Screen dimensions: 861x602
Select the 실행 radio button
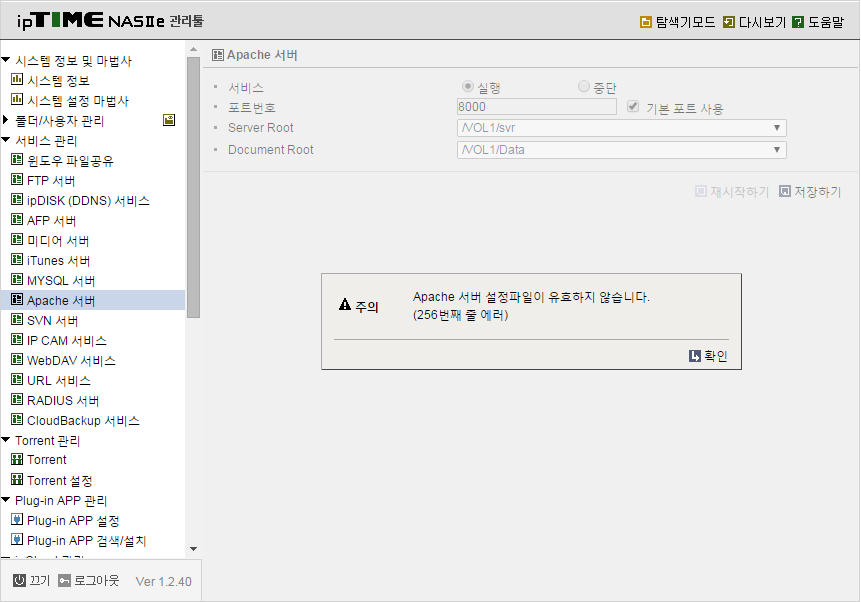[468, 86]
